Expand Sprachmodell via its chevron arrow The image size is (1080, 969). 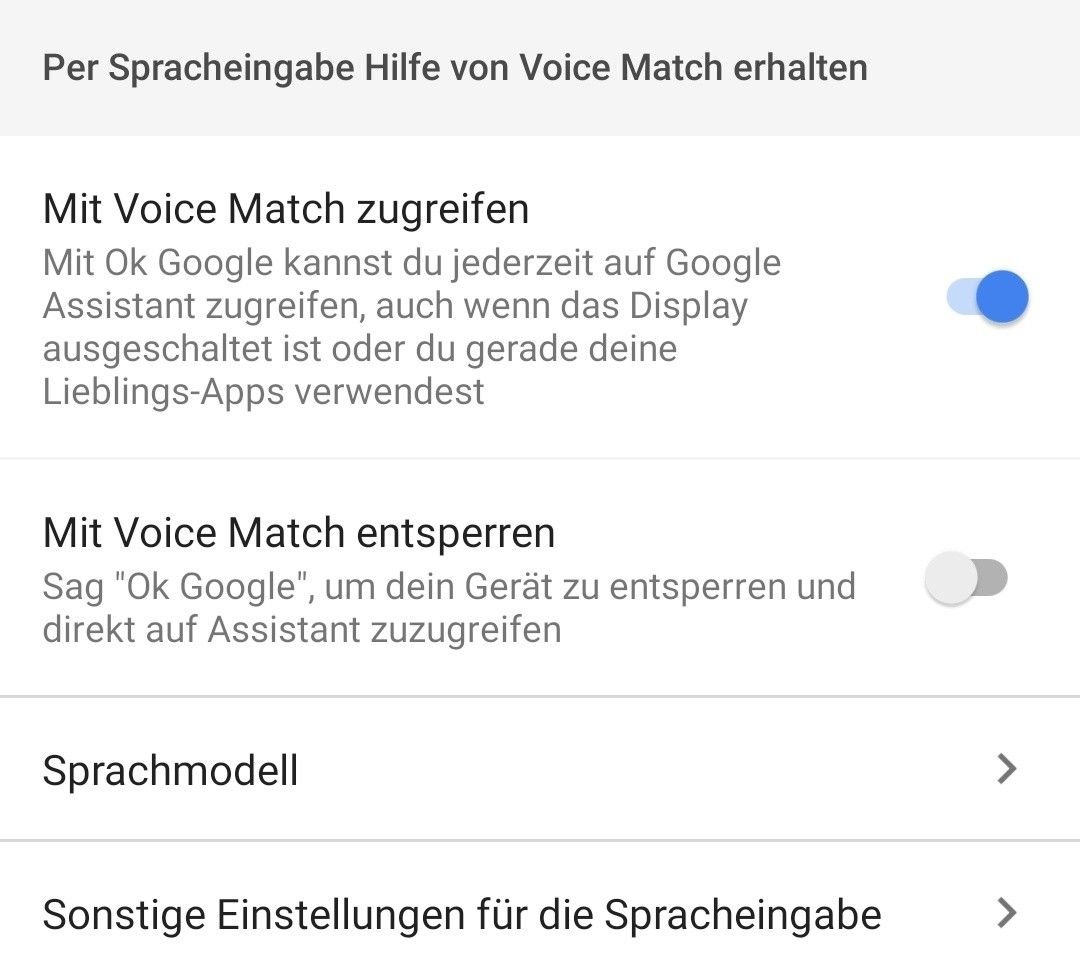point(1007,769)
